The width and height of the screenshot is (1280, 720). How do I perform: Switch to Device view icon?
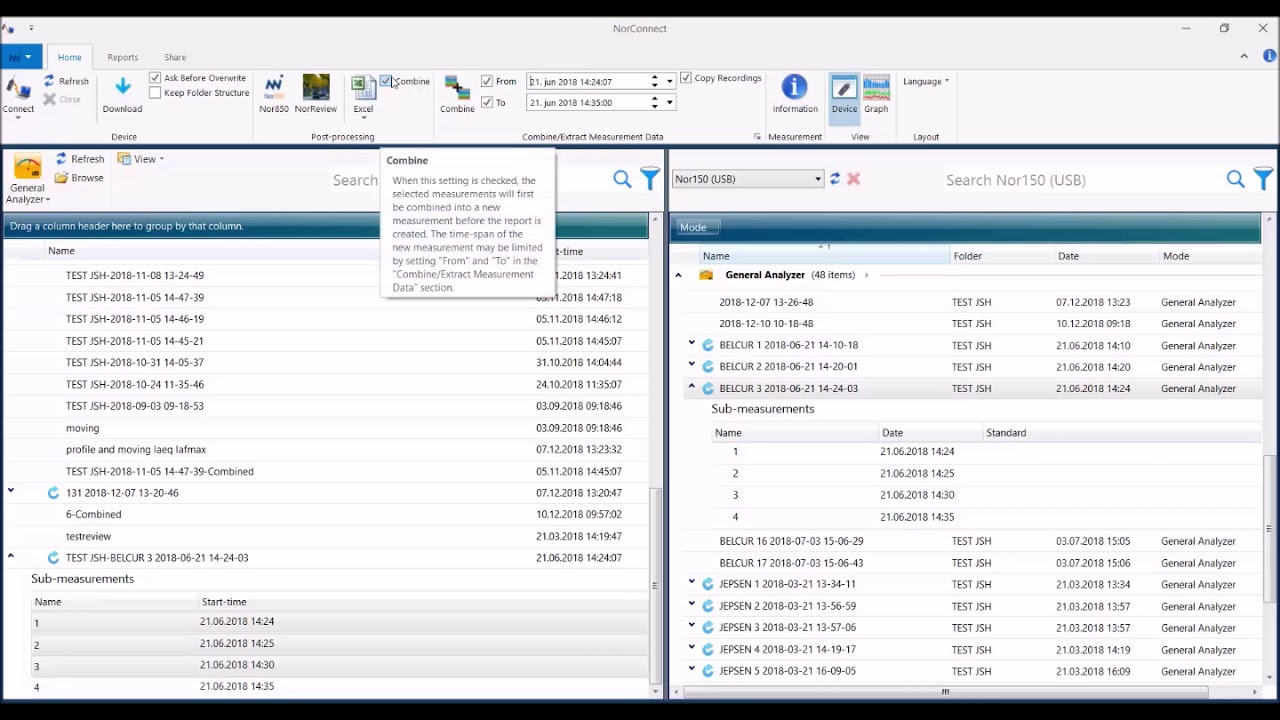pyautogui.click(x=844, y=88)
